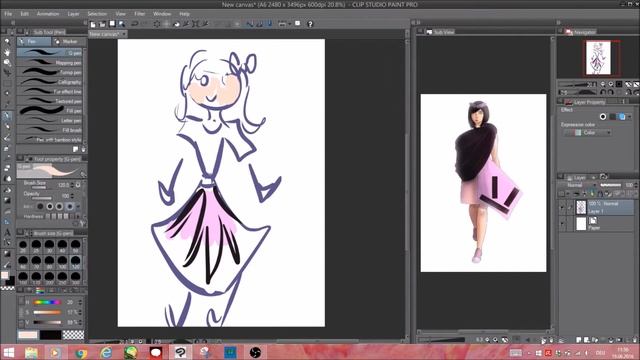Click the New file icon in the command bar

(x=93, y=24)
